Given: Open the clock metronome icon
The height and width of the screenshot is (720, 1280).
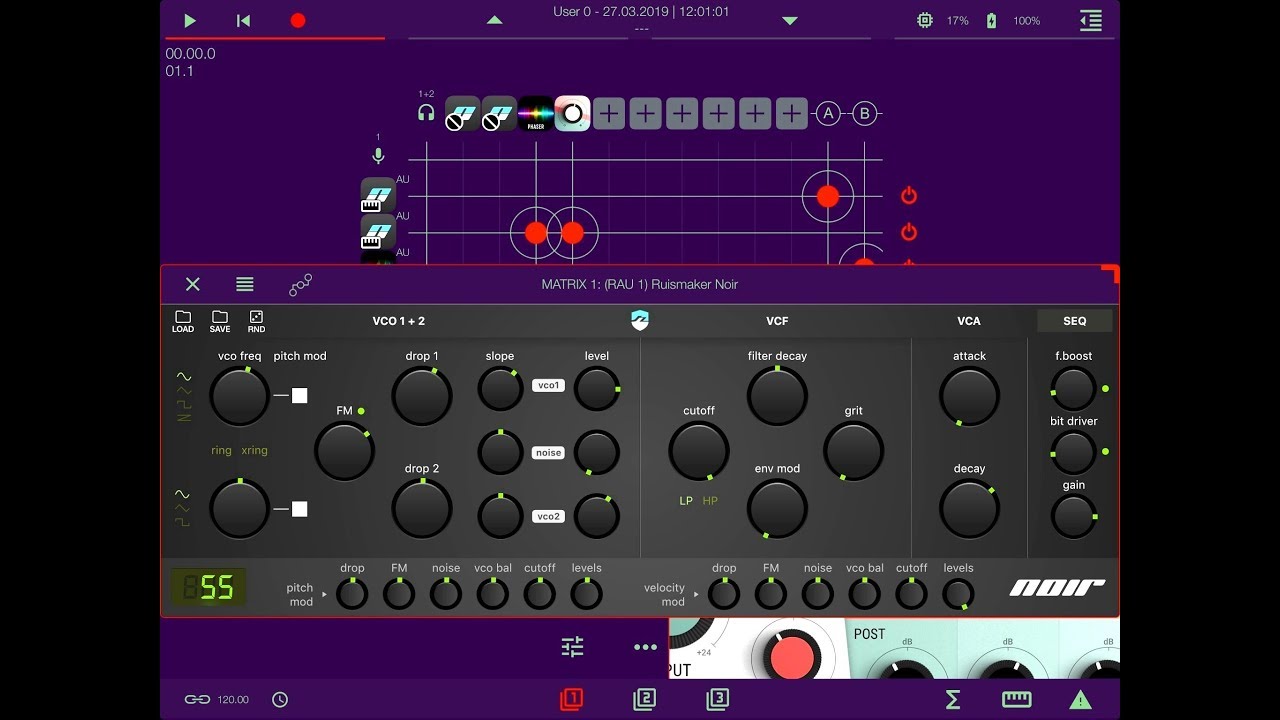Looking at the screenshot, I should click(x=280, y=700).
